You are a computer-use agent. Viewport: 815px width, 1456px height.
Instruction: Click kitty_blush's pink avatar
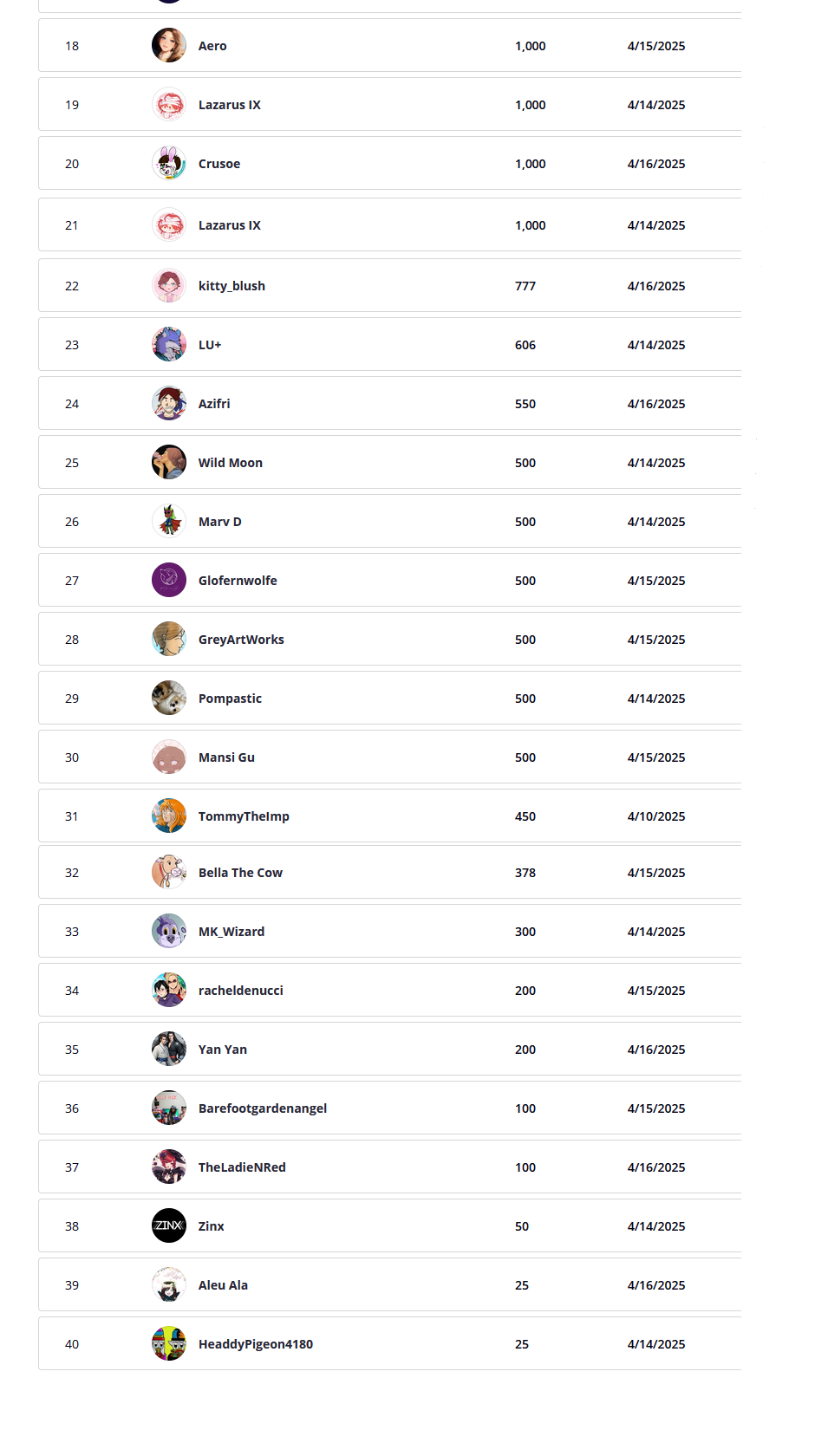tap(169, 286)
